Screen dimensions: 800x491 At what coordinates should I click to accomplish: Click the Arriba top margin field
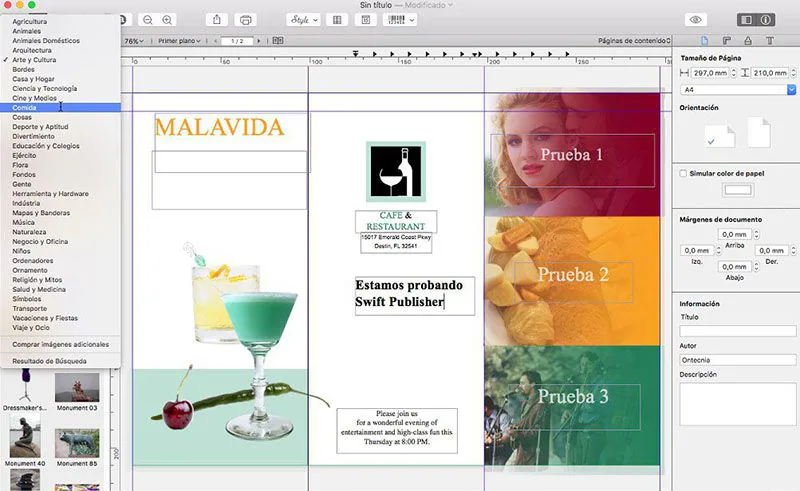click(735, 234)
